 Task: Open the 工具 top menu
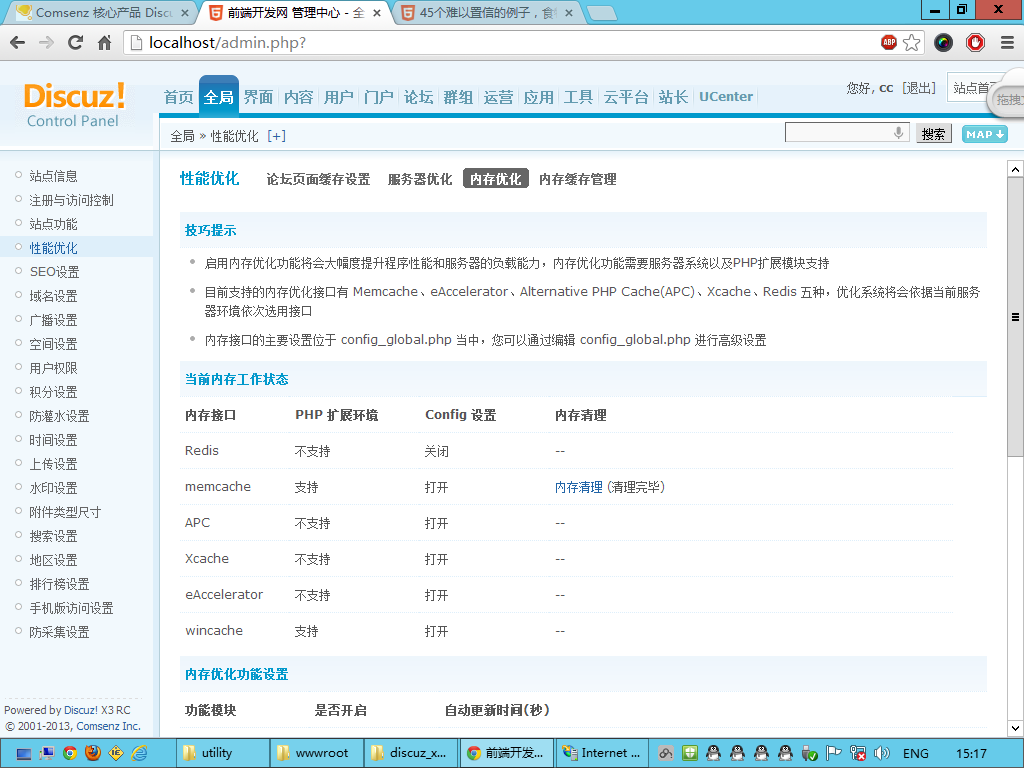click(x=579, y=97)
